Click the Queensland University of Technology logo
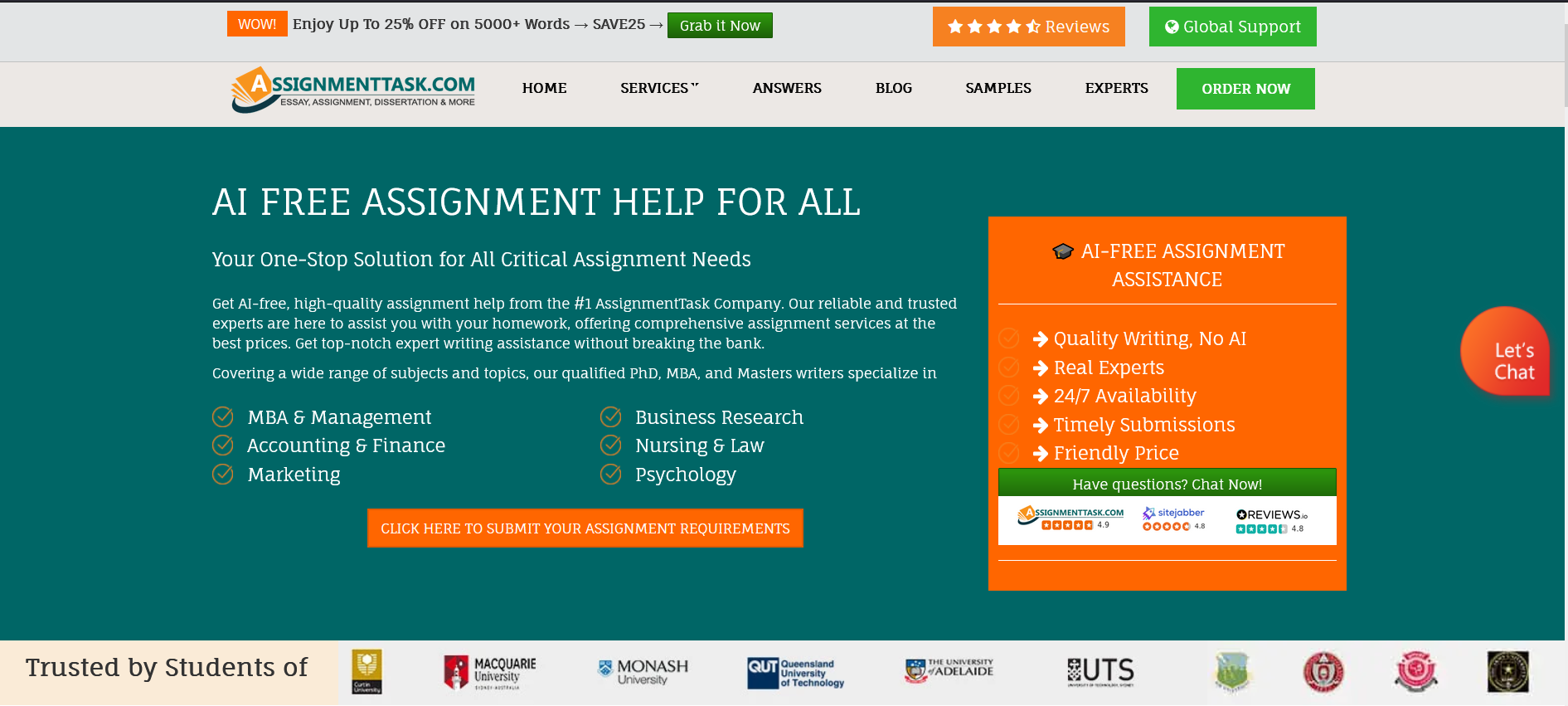This screenshot has width=1568, height=706. pyautogui.click(x=795, y=673)
